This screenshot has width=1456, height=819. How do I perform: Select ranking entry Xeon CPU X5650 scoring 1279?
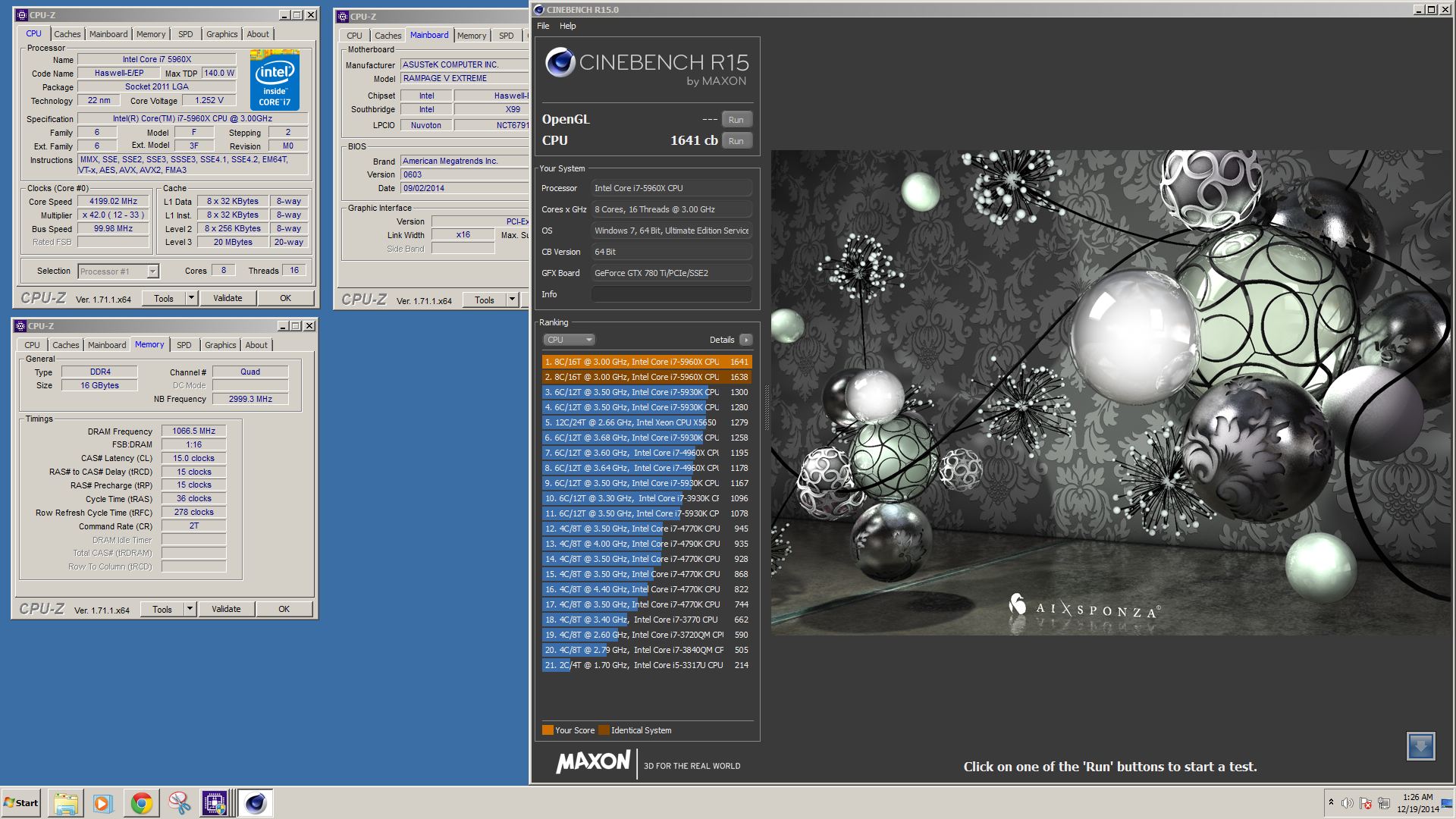pos(647,422)
